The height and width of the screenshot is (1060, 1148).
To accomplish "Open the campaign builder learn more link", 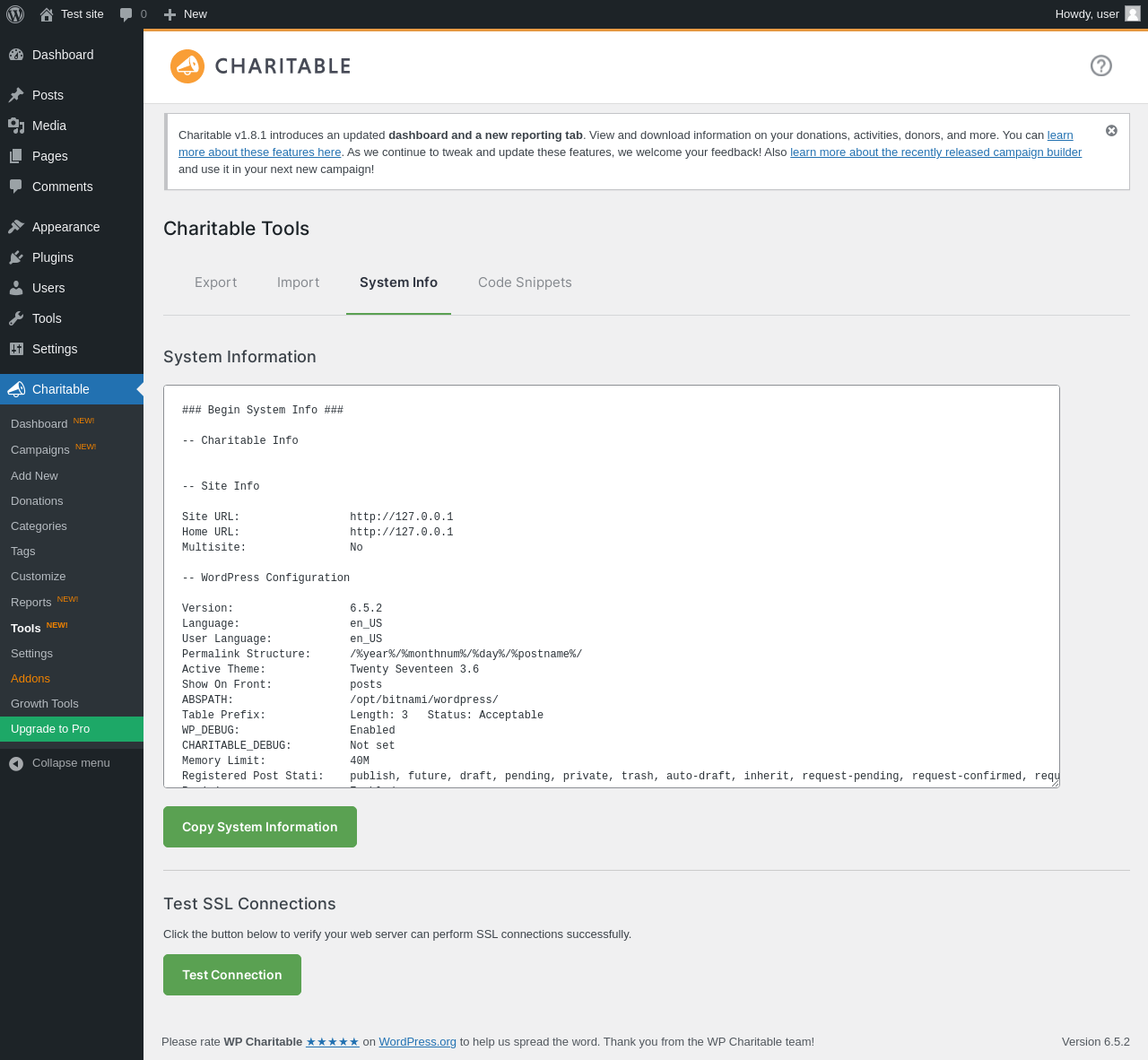I will (x=935, y=152).
